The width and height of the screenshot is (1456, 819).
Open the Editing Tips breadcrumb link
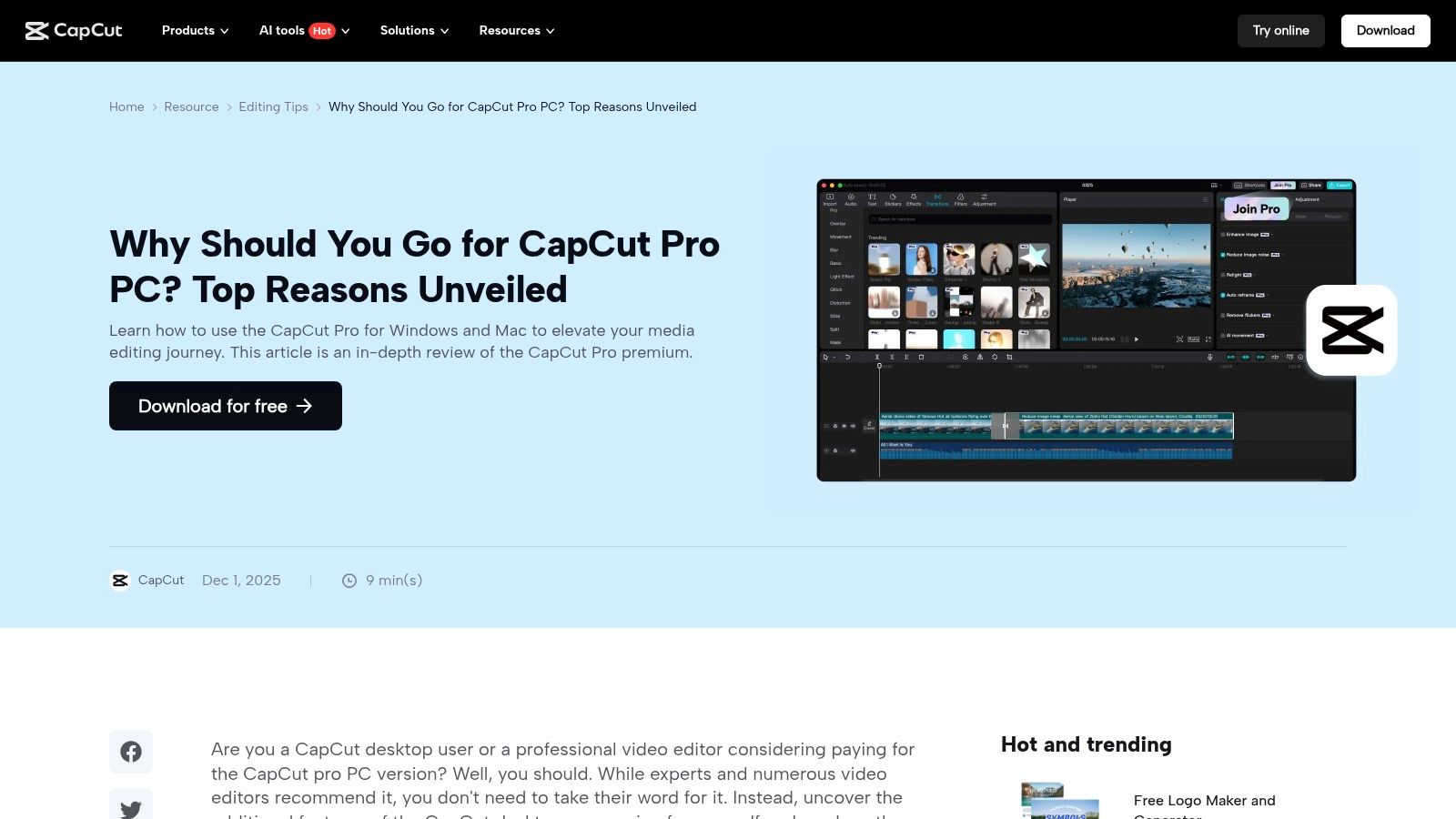[x=273, y=106]
